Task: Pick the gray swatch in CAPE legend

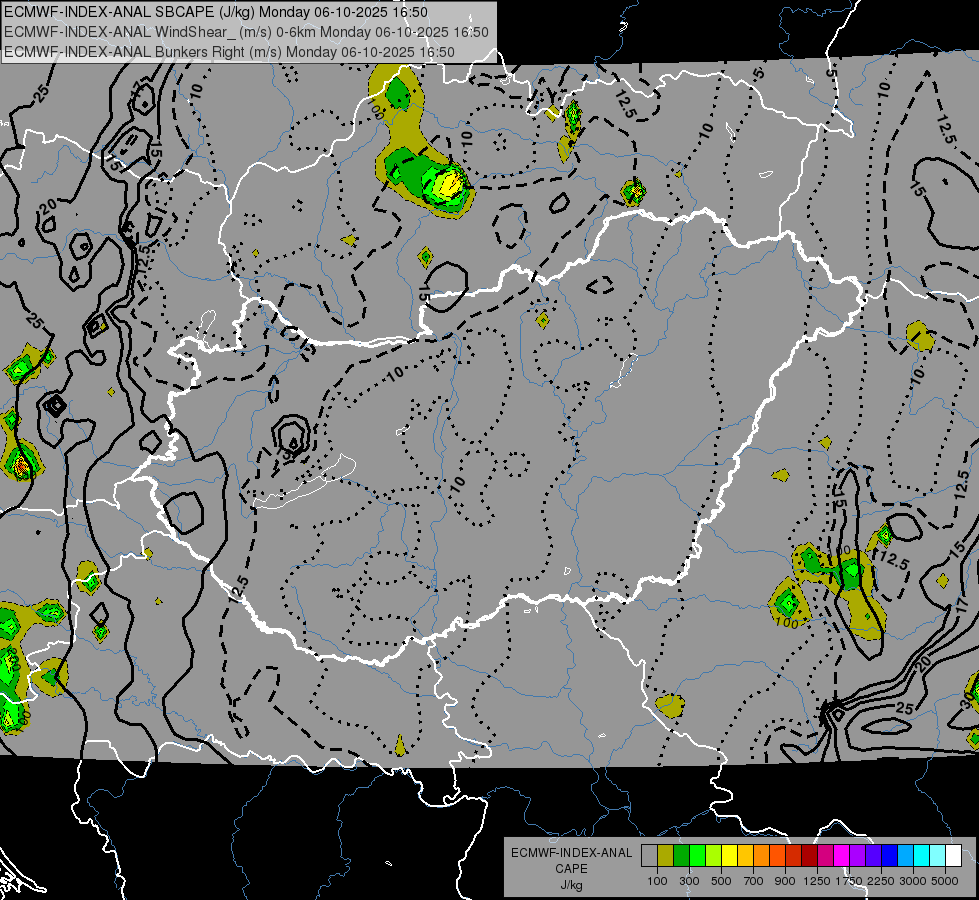Action: [x=649, y=856]
